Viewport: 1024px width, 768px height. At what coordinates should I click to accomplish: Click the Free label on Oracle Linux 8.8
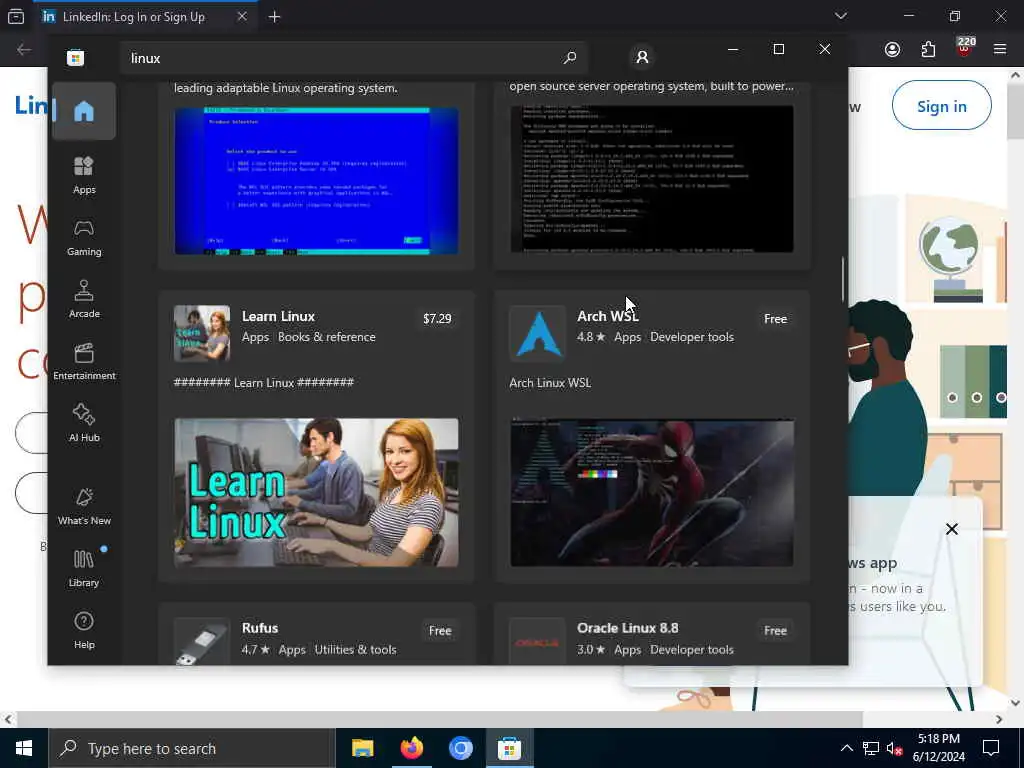pyautogui.click(x=775, y=630)
